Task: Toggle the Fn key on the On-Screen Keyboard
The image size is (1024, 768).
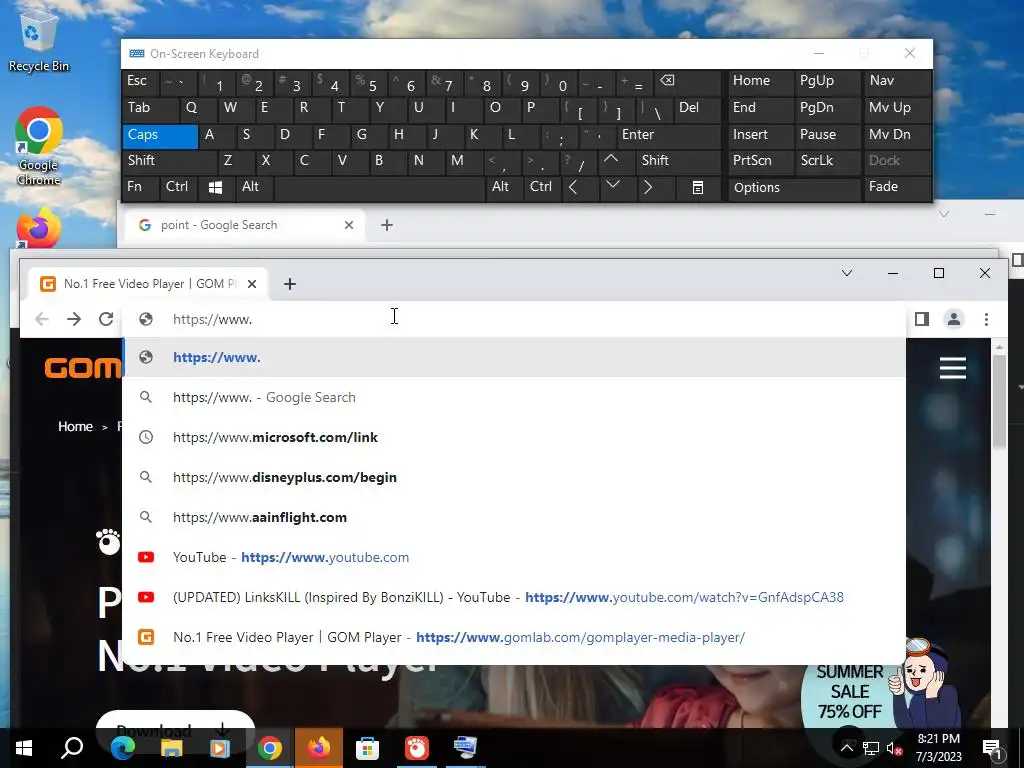Action: pos(140,187)
